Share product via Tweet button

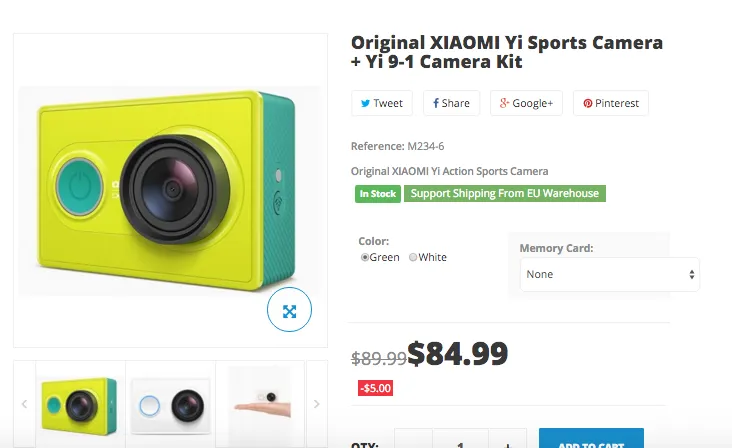point(381,103)
